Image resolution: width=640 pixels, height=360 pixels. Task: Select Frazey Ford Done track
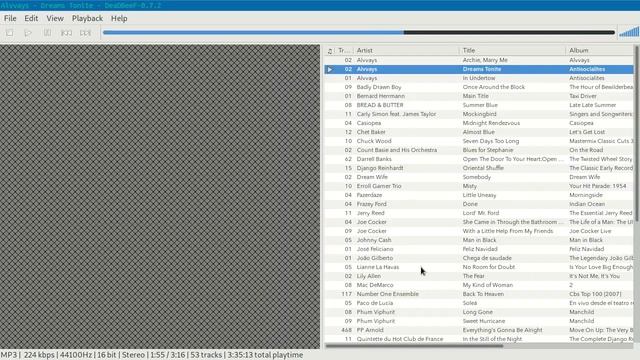[479, 204]
